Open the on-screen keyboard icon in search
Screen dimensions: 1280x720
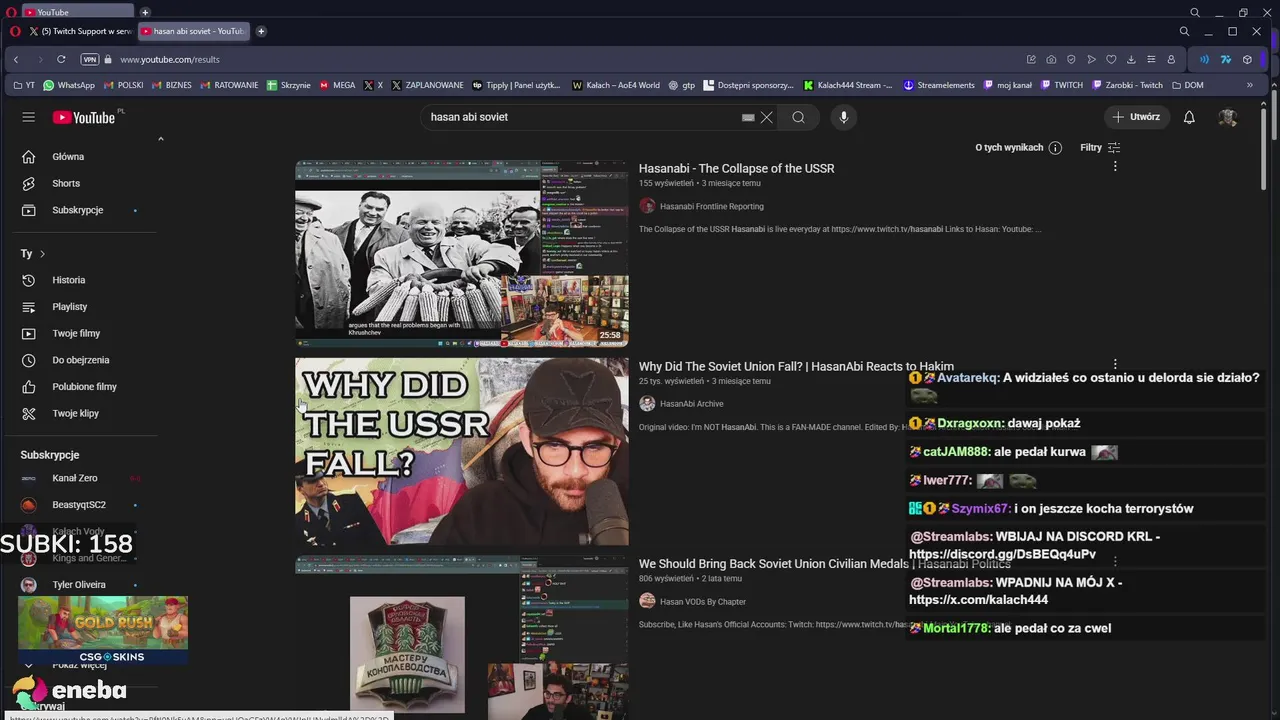[x=748, y=117]
